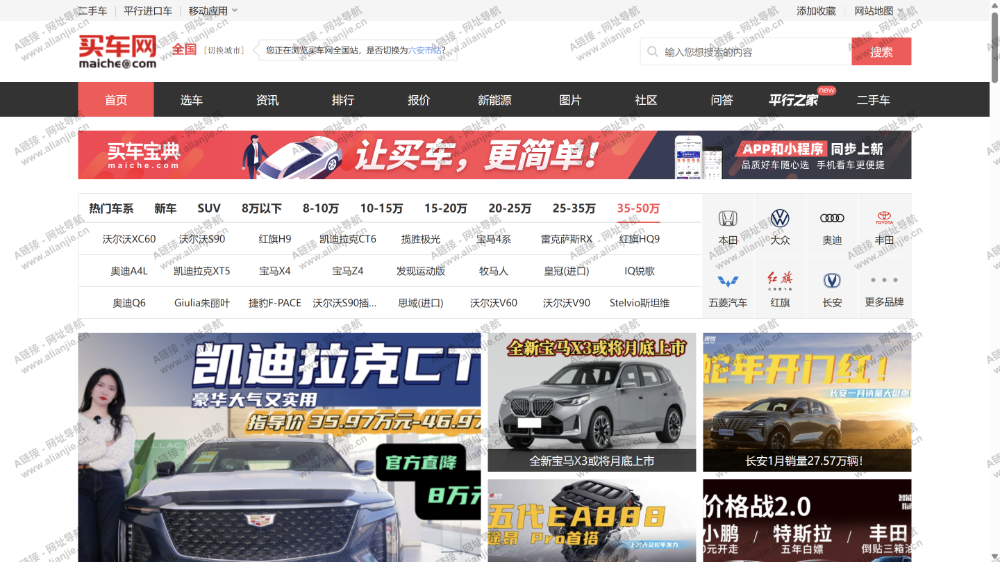
Task: Open 更多品牌 three-dot icon
Action: point(884,280)
